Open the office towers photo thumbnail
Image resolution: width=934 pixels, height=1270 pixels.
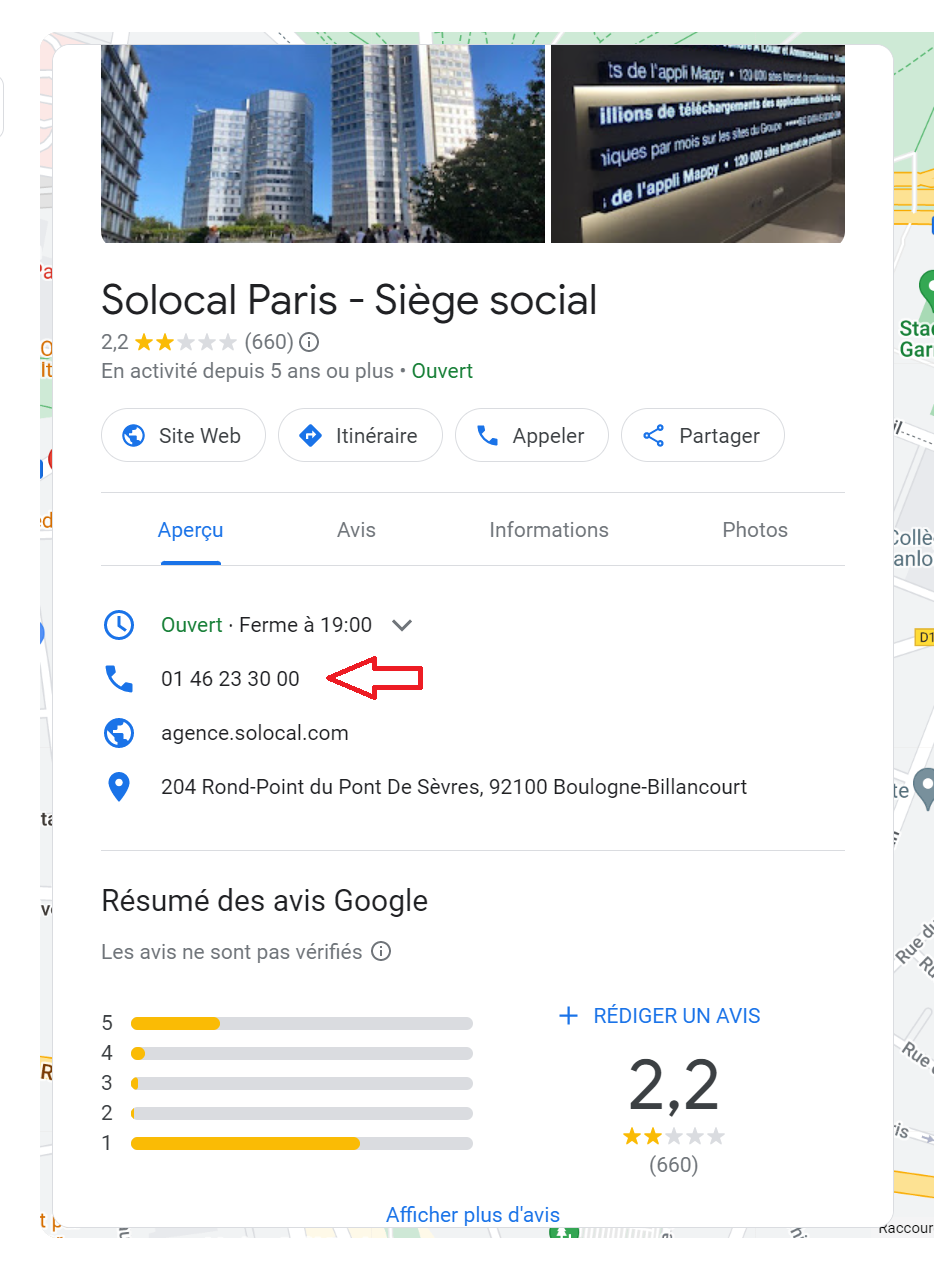pos(322,143)
